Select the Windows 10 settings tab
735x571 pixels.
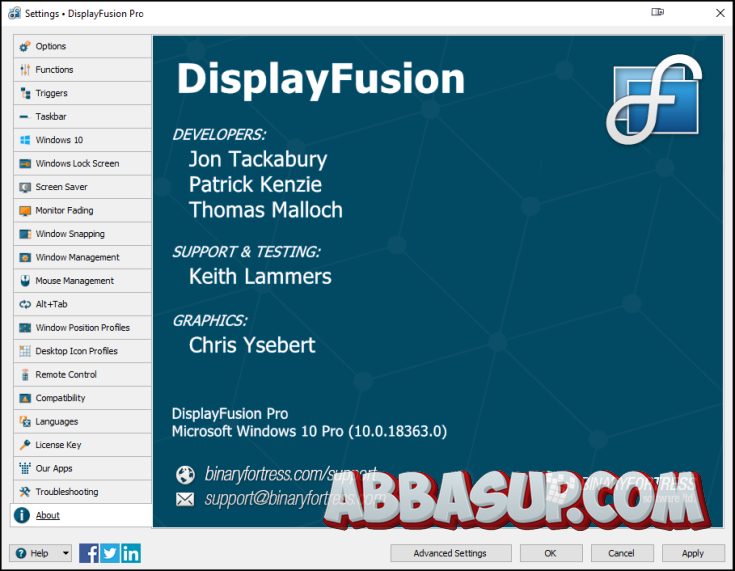click(x=82, y=140)
